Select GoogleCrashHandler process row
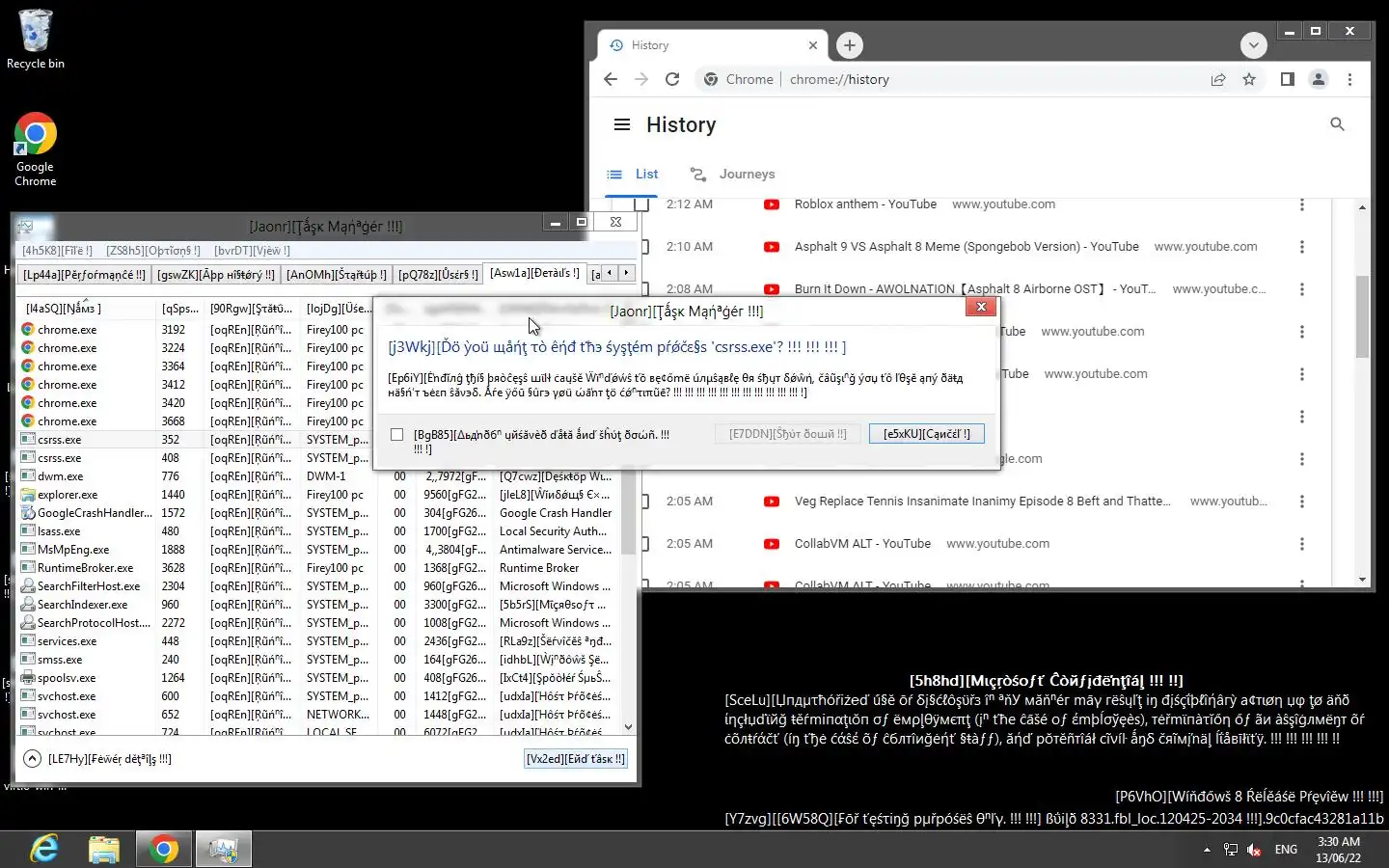The width and height of the screenshot is (1389, 868). tap(318, 513)
